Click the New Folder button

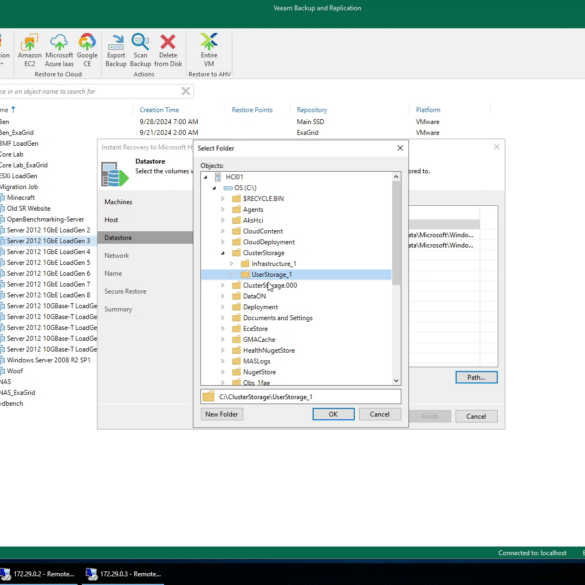[222, 414]
